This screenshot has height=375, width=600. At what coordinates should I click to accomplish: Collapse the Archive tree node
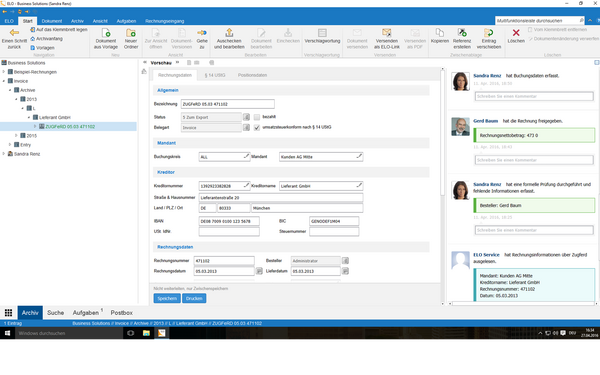click(x=10, y=90)
